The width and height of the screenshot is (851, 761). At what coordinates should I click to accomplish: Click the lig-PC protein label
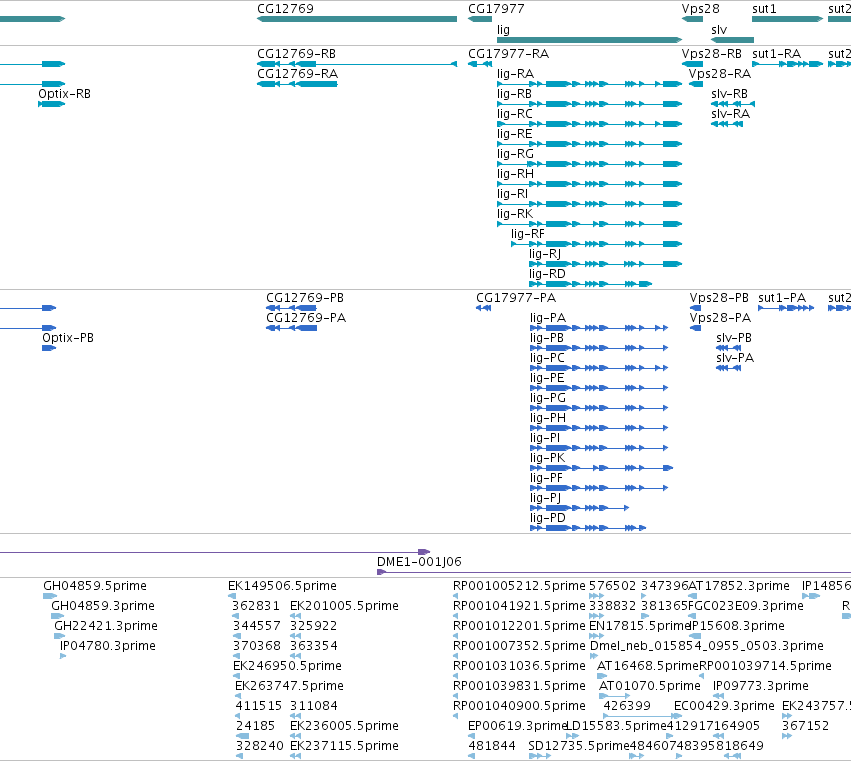pos(548,358)
